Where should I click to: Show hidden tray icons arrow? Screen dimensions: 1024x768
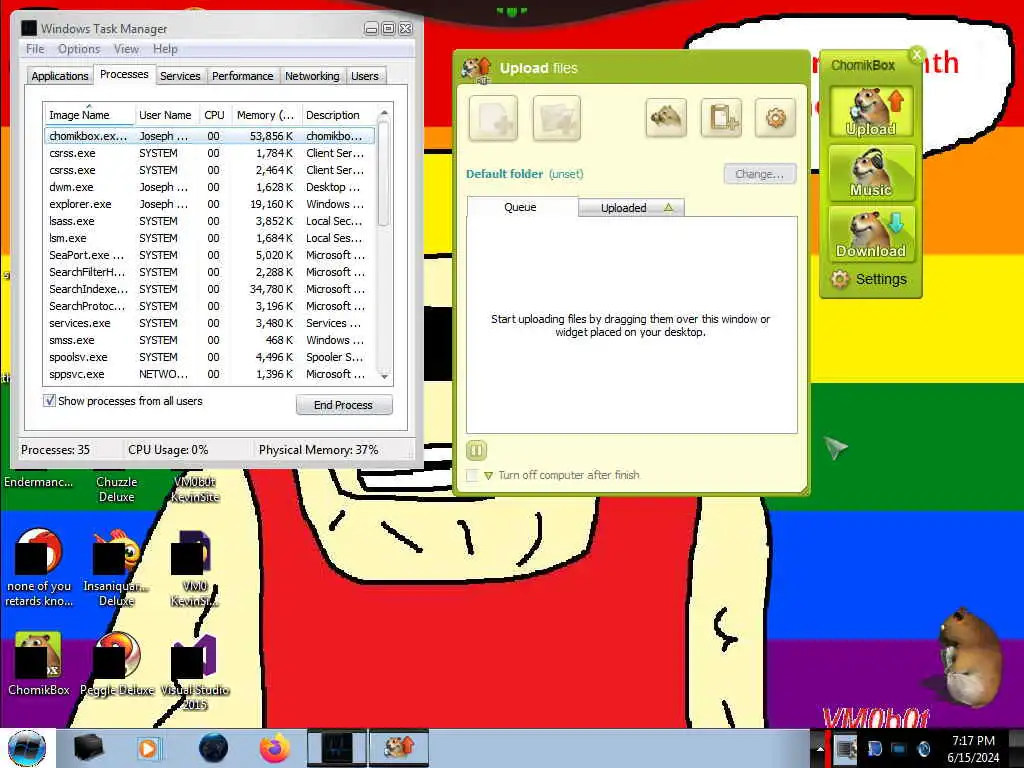(x=820, y=749)
